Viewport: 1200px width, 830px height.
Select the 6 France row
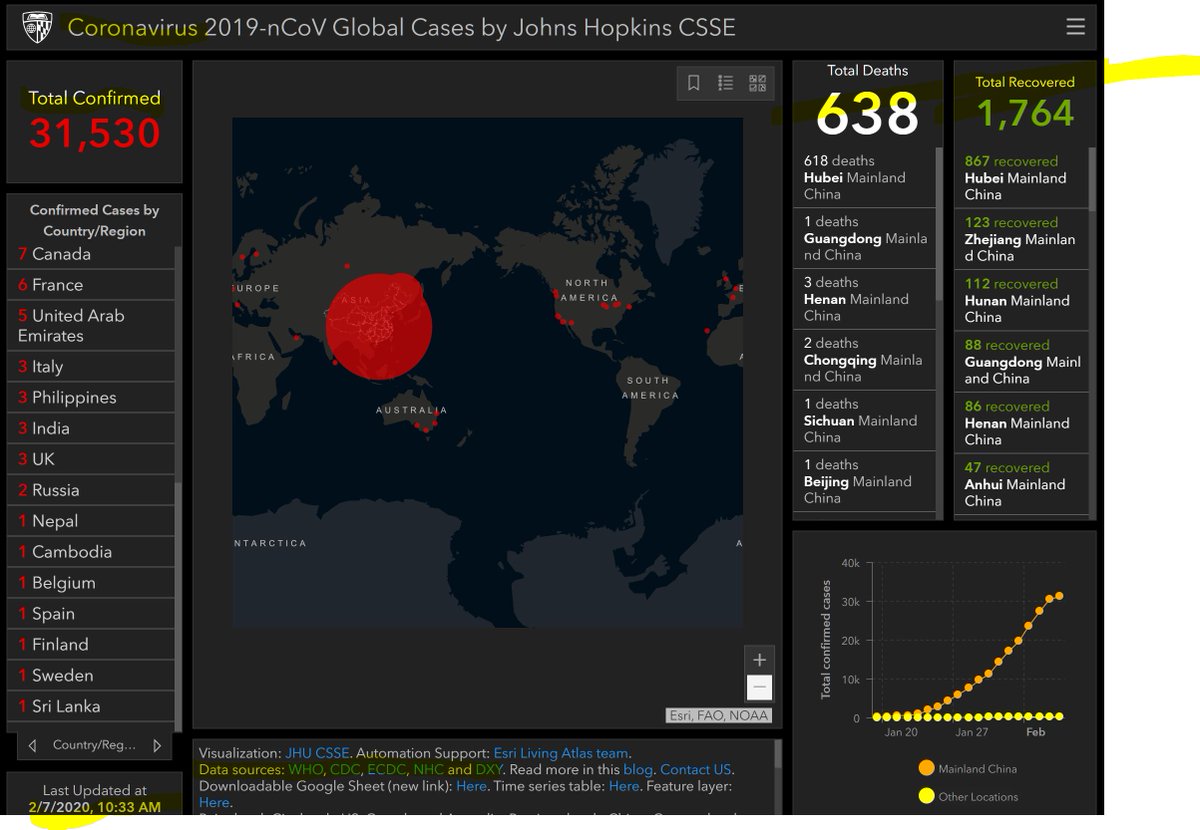92,285
